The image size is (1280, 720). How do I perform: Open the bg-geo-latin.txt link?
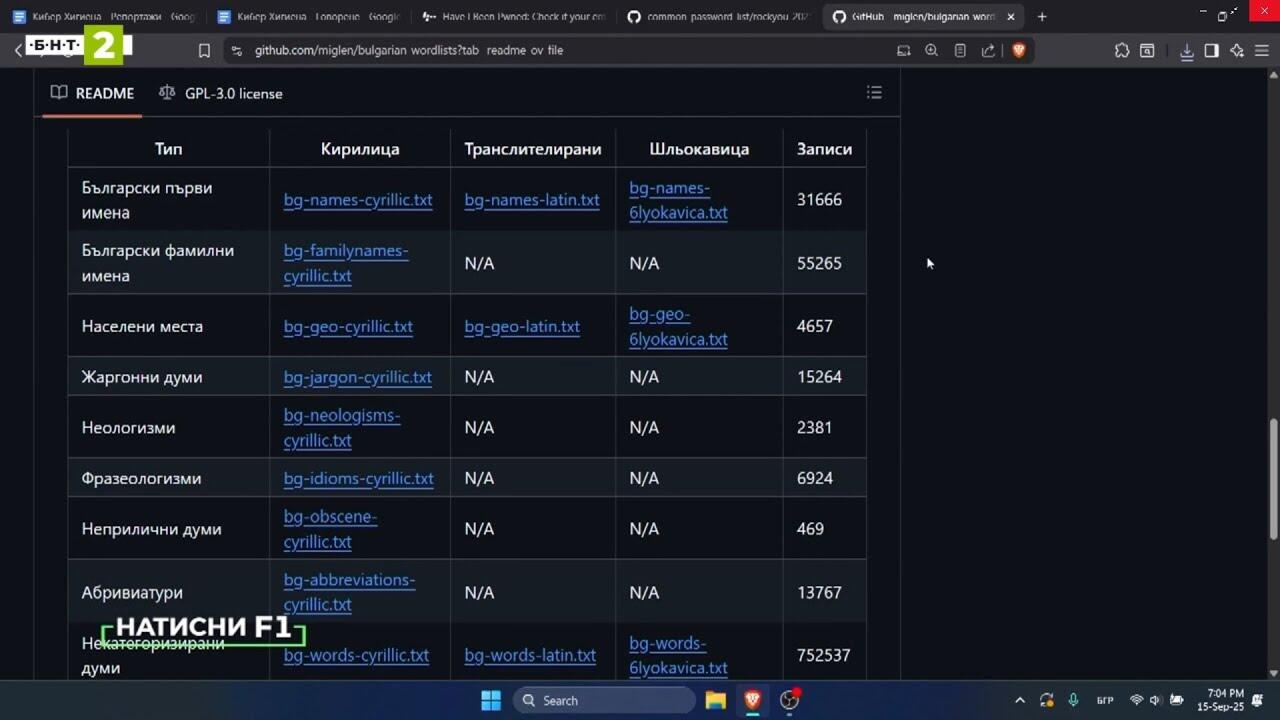click(x=521, y=326)
